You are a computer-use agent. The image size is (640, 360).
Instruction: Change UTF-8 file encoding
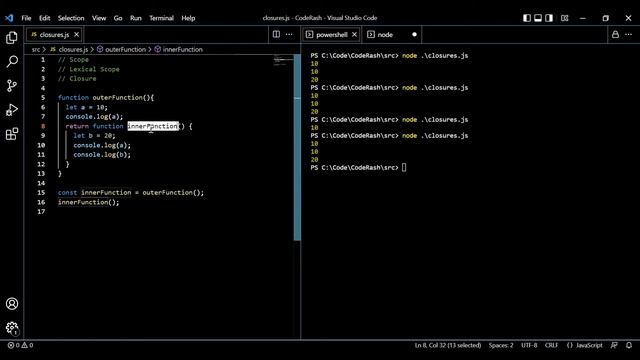coord(529,345)
